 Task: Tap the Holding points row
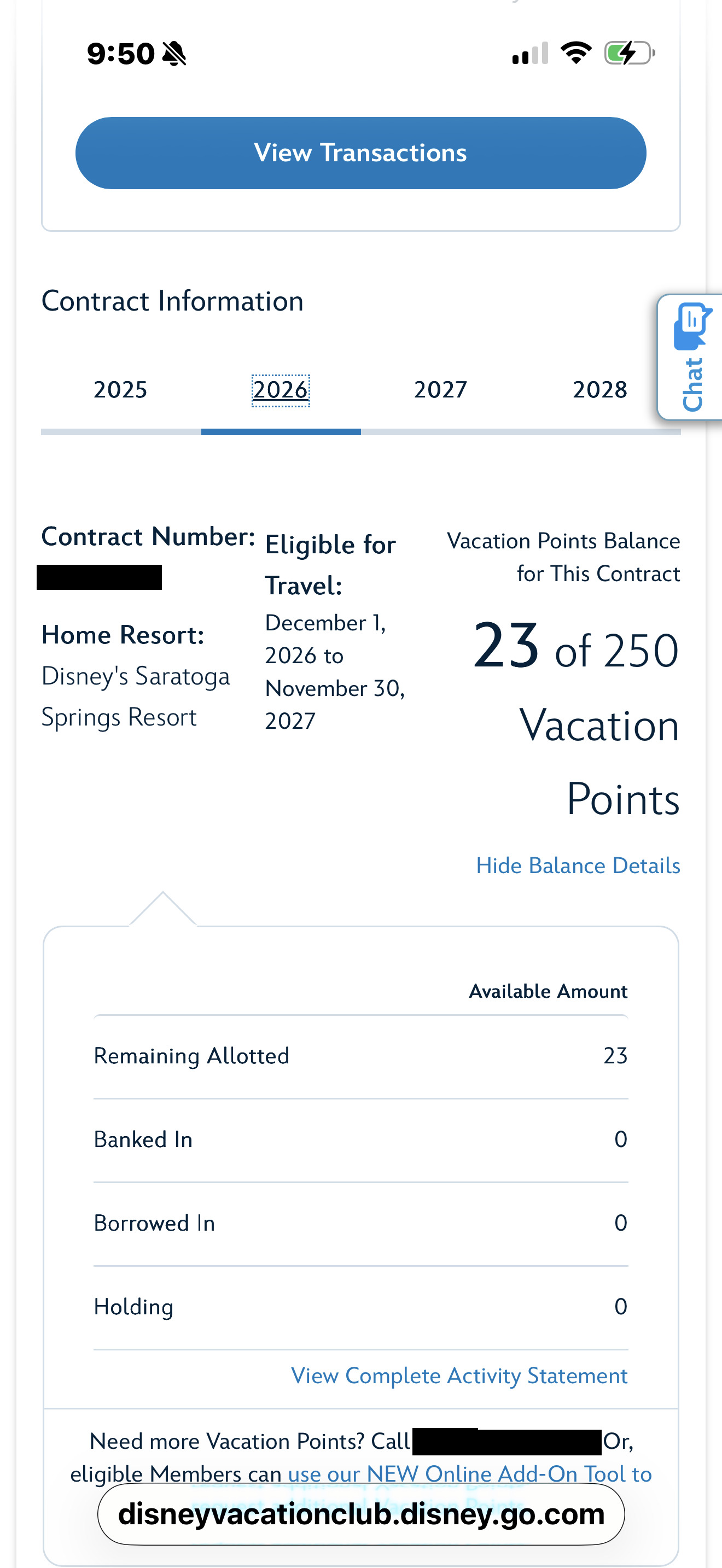click(x=360, y=1307)
